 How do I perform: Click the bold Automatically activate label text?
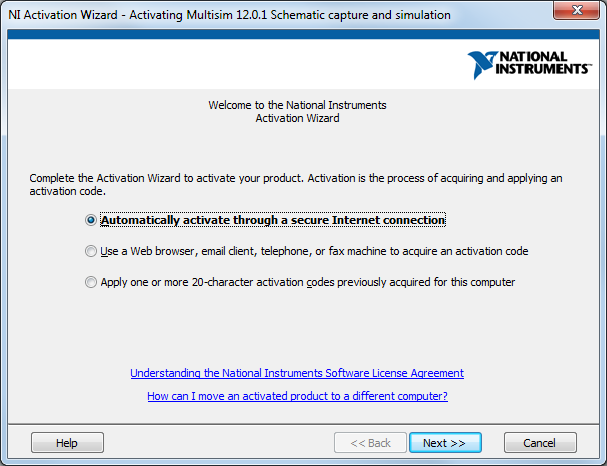point(273,220)
